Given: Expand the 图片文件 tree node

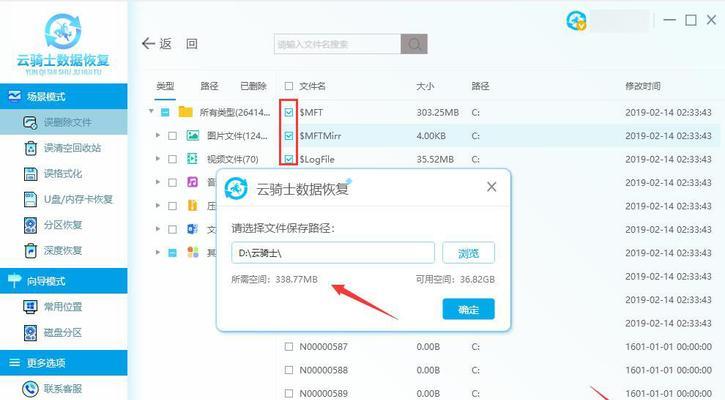Looking at the screenshot, I should [x=158, y=135].
